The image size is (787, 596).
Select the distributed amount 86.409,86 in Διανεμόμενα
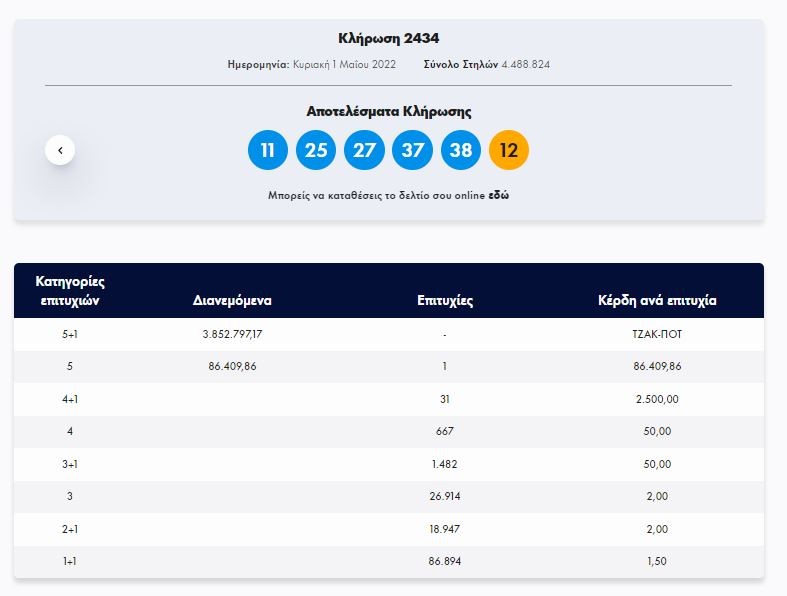point(232,366)
